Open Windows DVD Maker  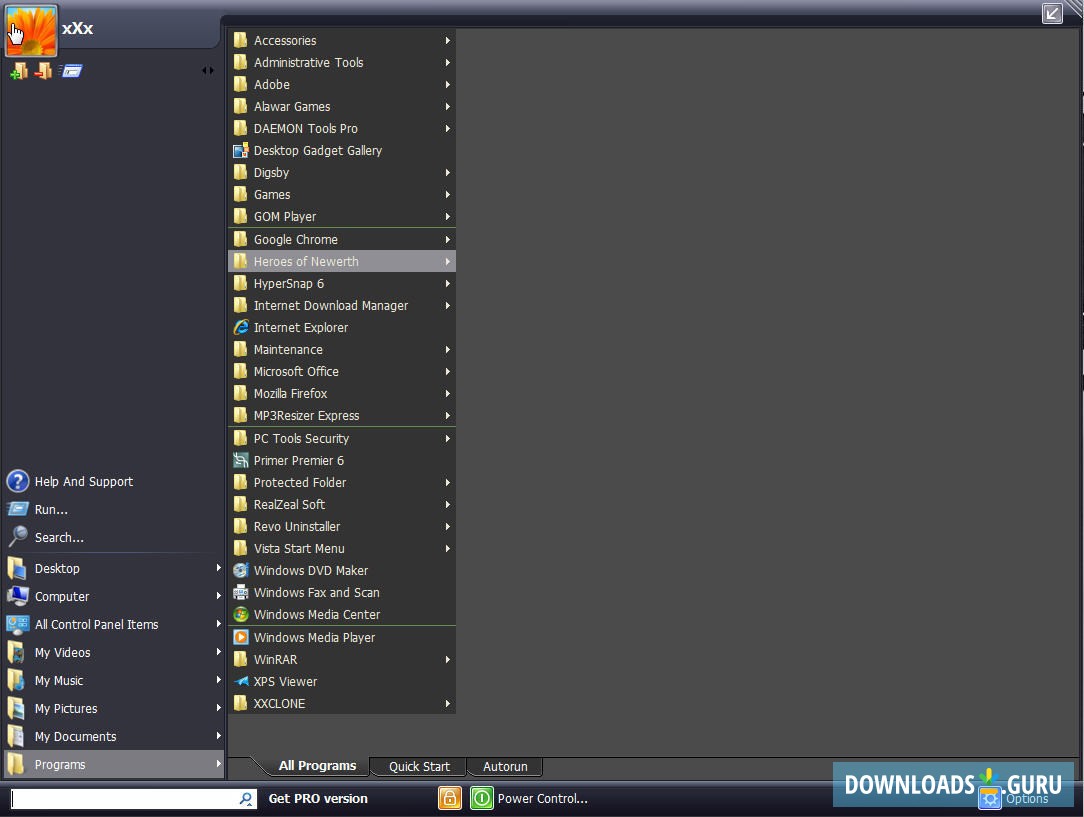(342, 570)
